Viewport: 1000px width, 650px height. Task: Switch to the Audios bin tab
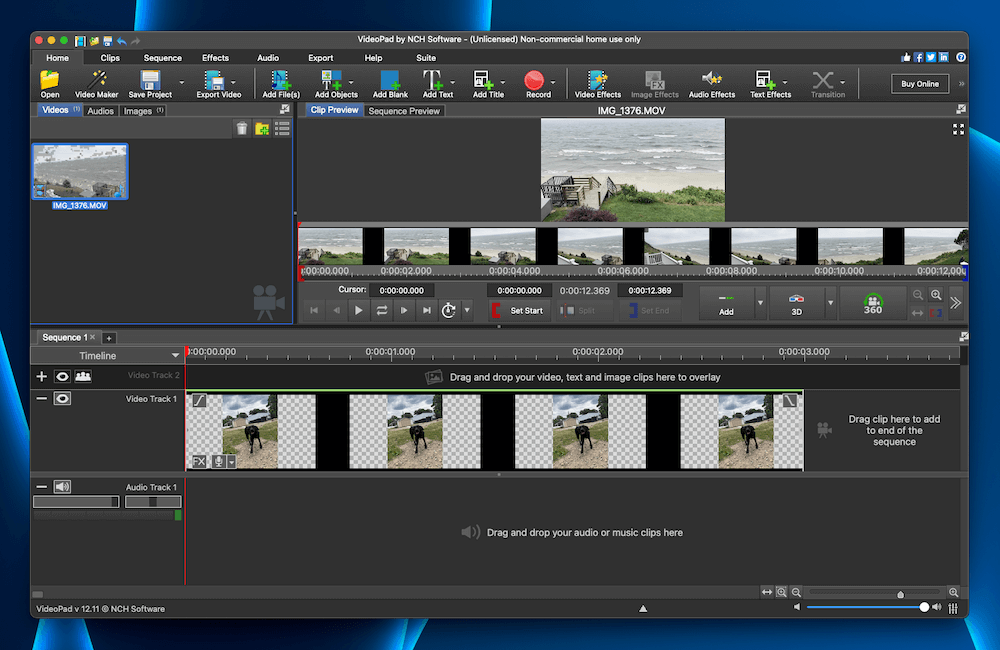click(100, 111)
